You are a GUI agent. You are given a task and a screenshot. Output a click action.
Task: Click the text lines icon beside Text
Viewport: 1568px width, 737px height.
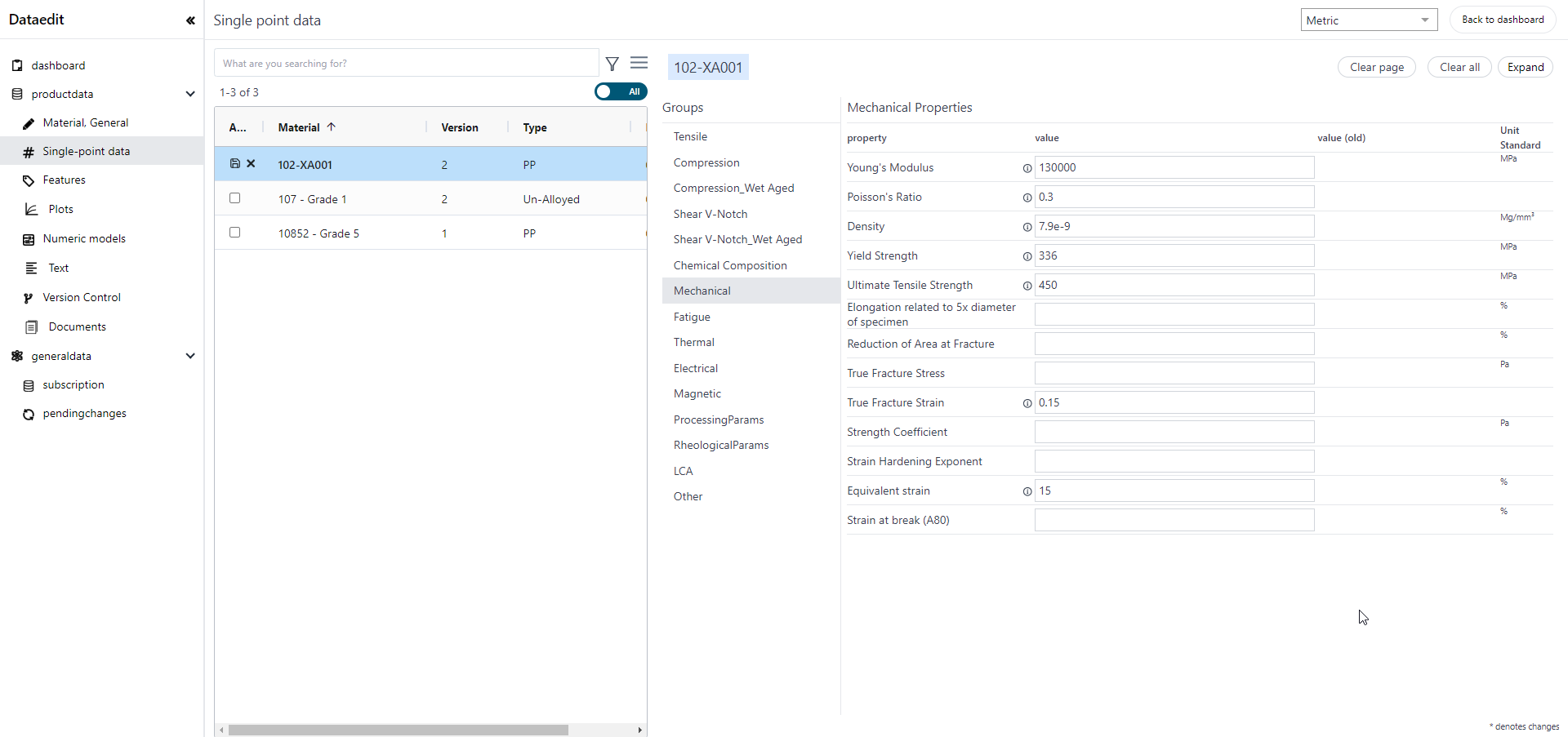pyautogui.click(x=31, y=268)
